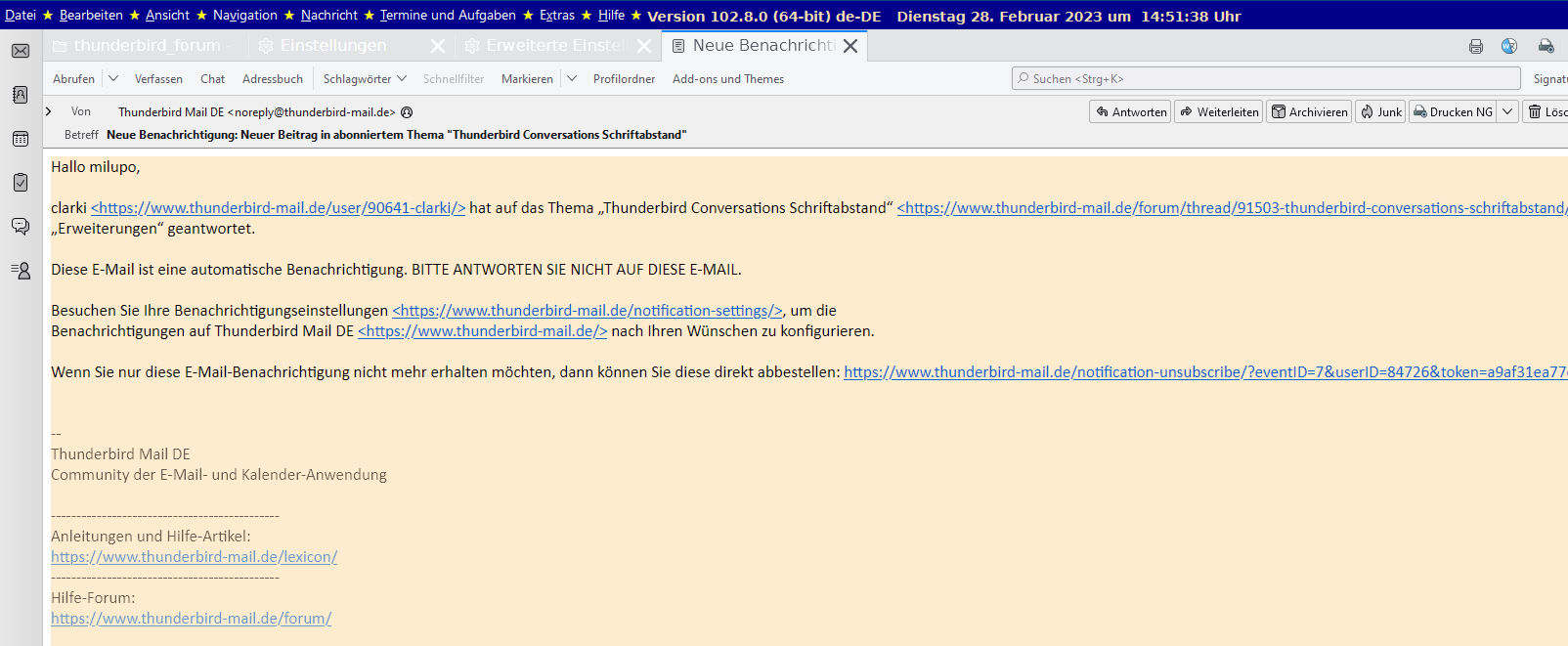
Task: Click the printer icon in tab bar
Action: coord(1476,46)
